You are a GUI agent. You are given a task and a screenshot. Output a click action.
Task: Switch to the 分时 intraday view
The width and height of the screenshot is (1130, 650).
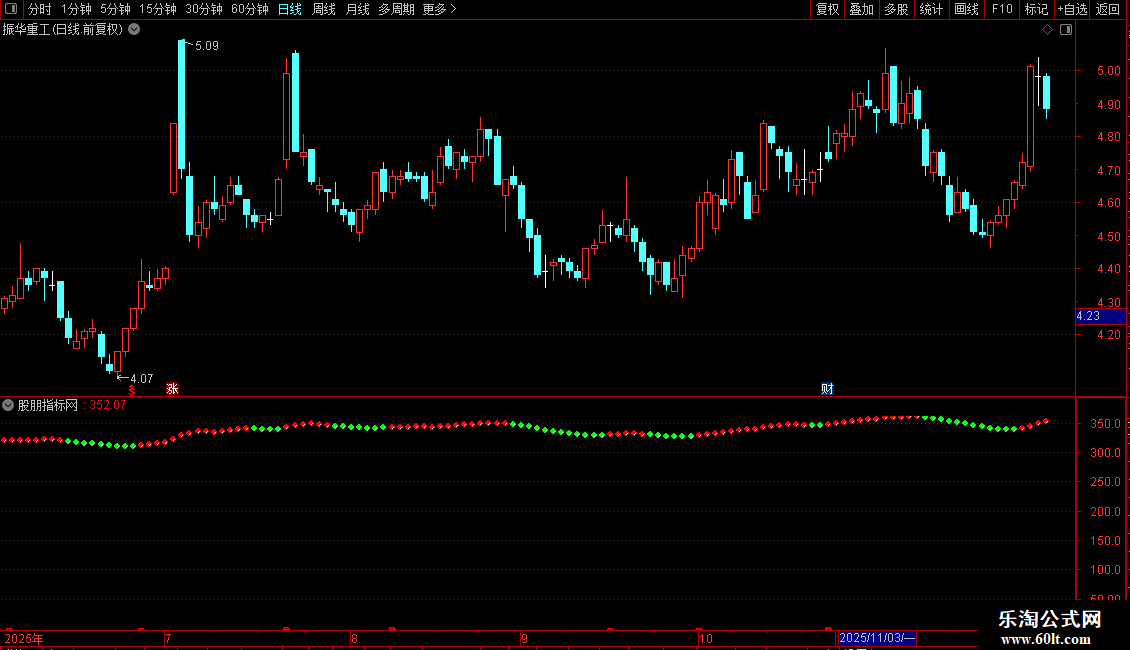(x=40, y=9)
